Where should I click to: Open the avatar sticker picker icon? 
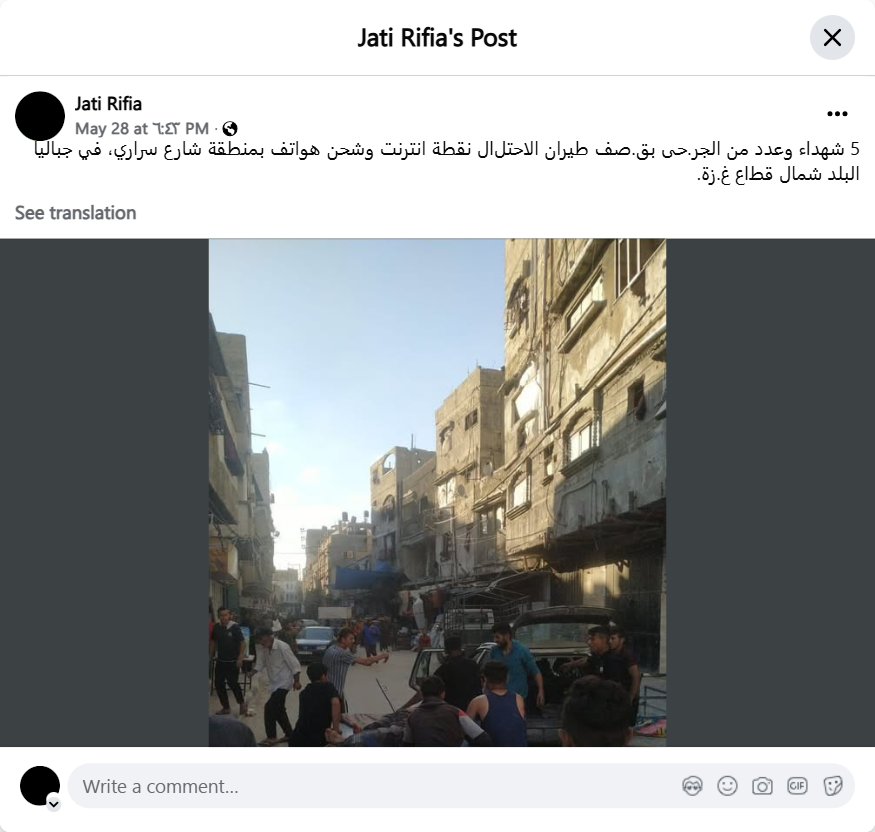pos(692,786)
